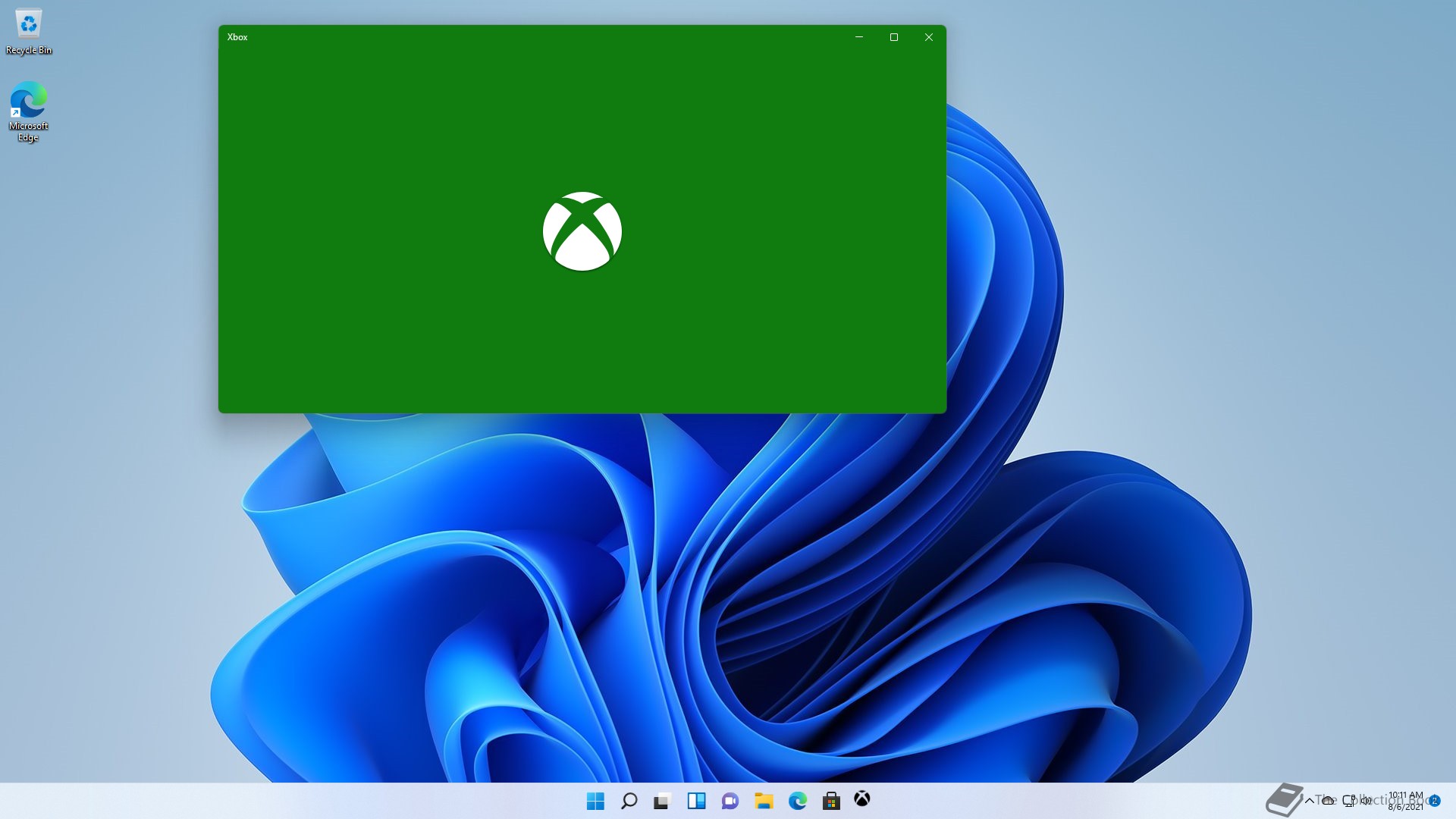Select the Recycle Bin desktop icon
This screenshot has width=1456, height=819.
click(29, 32)
